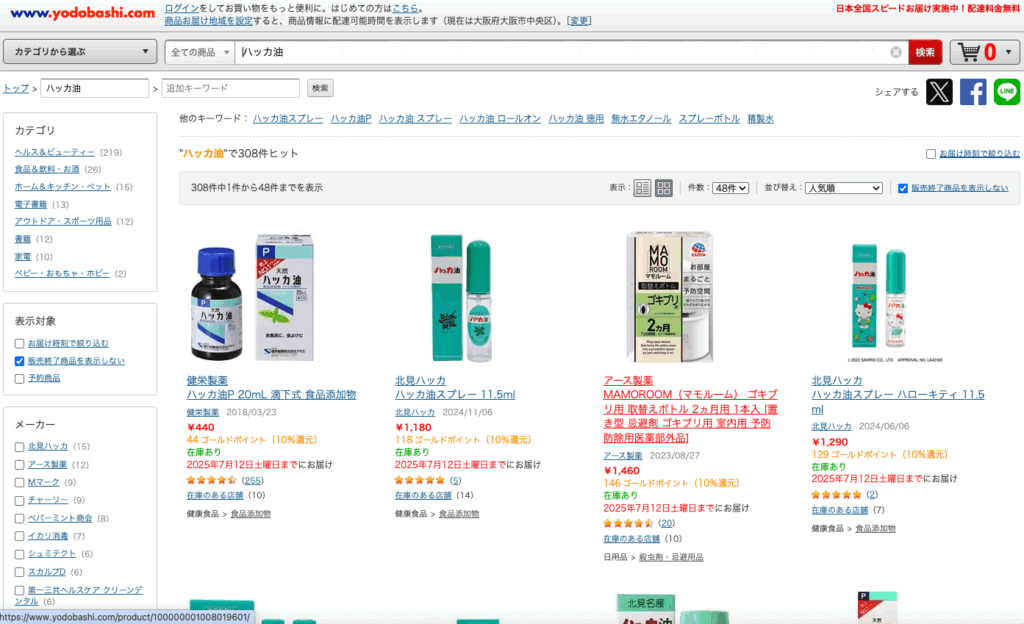Click the red 検索 search button
This screenshot has height=624, width=1024.
925,52
